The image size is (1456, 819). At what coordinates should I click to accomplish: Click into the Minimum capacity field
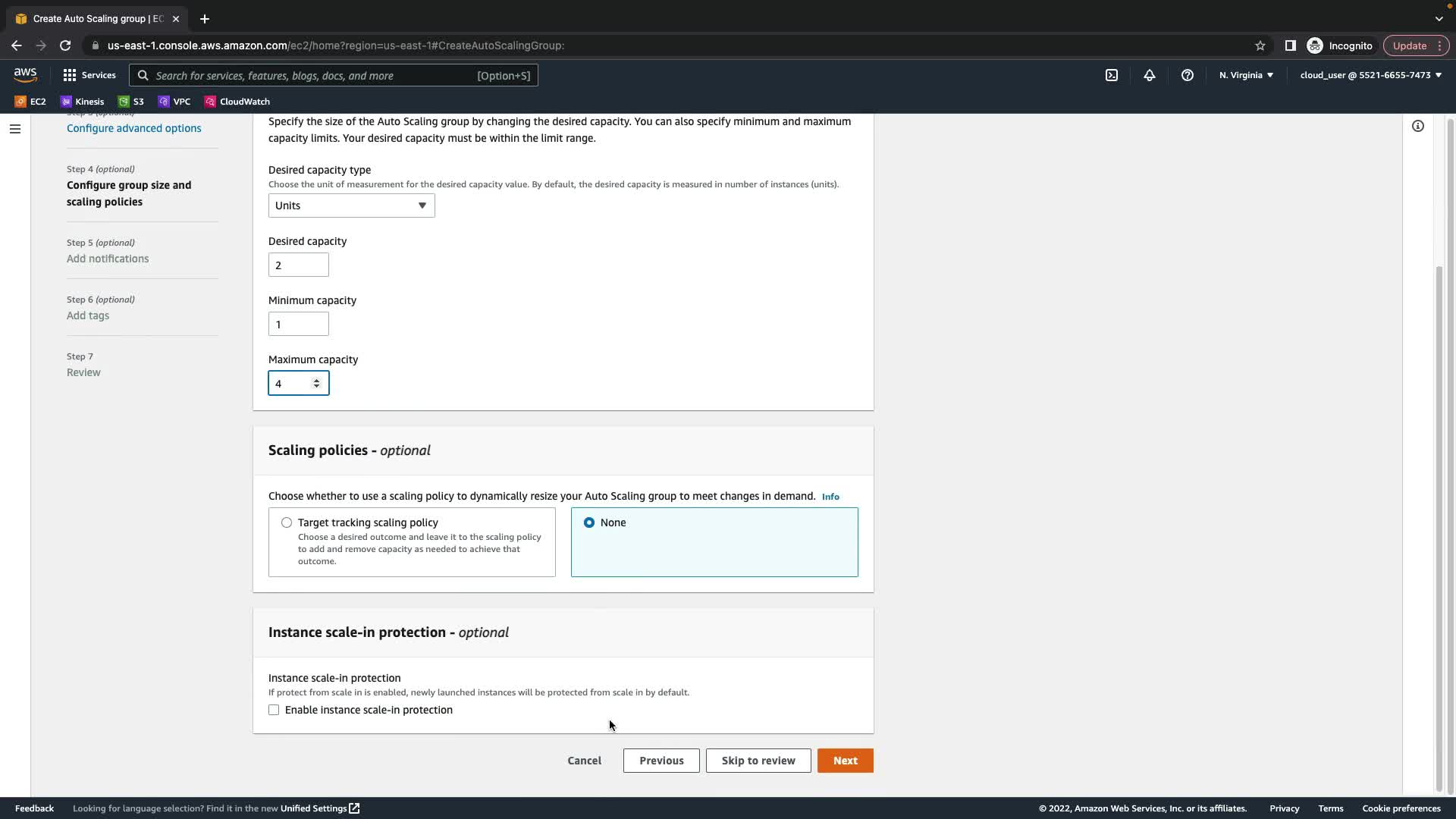click(x=298, y=325)
